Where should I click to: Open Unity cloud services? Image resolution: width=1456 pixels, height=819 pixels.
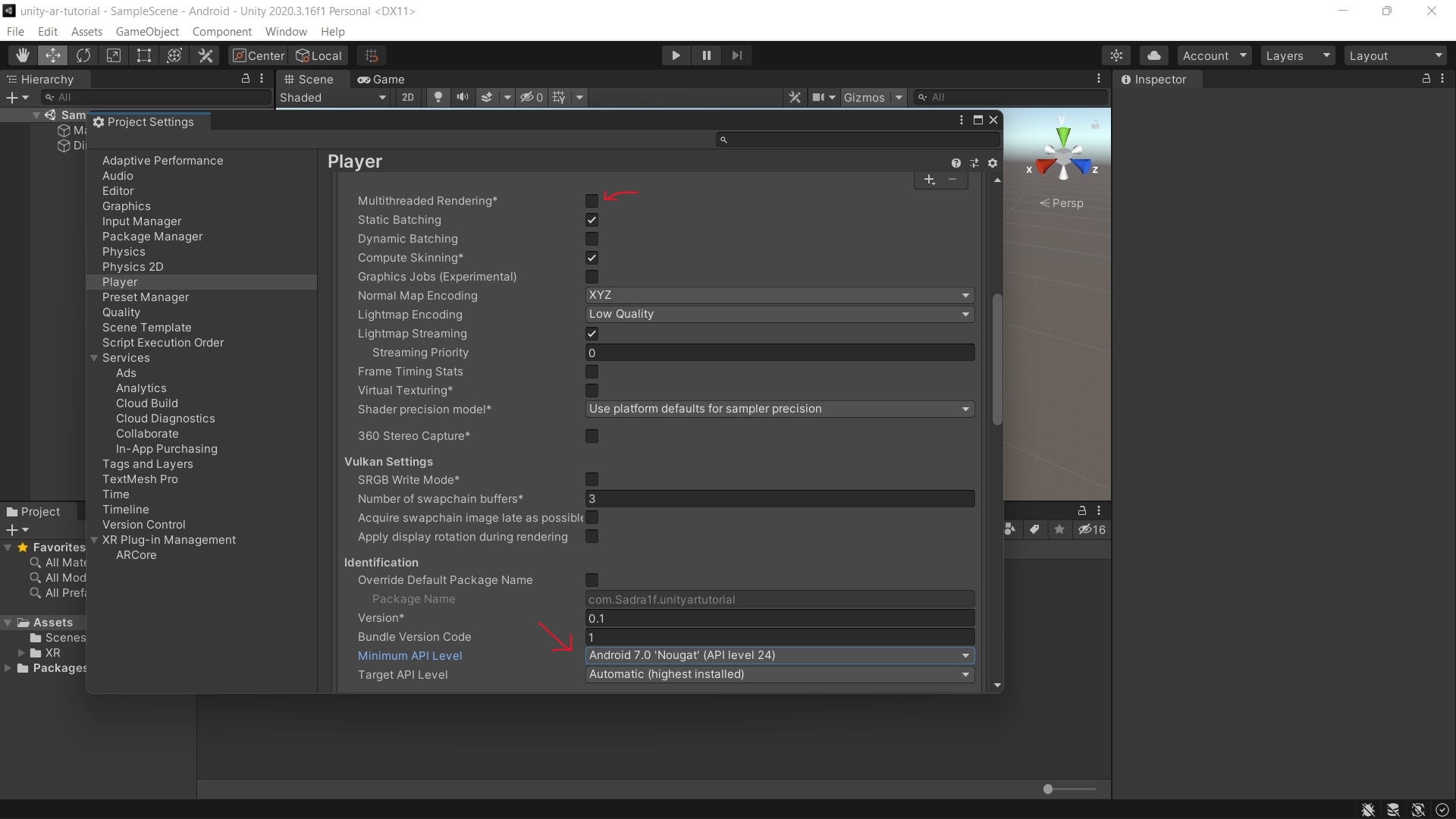point(1154,55)
